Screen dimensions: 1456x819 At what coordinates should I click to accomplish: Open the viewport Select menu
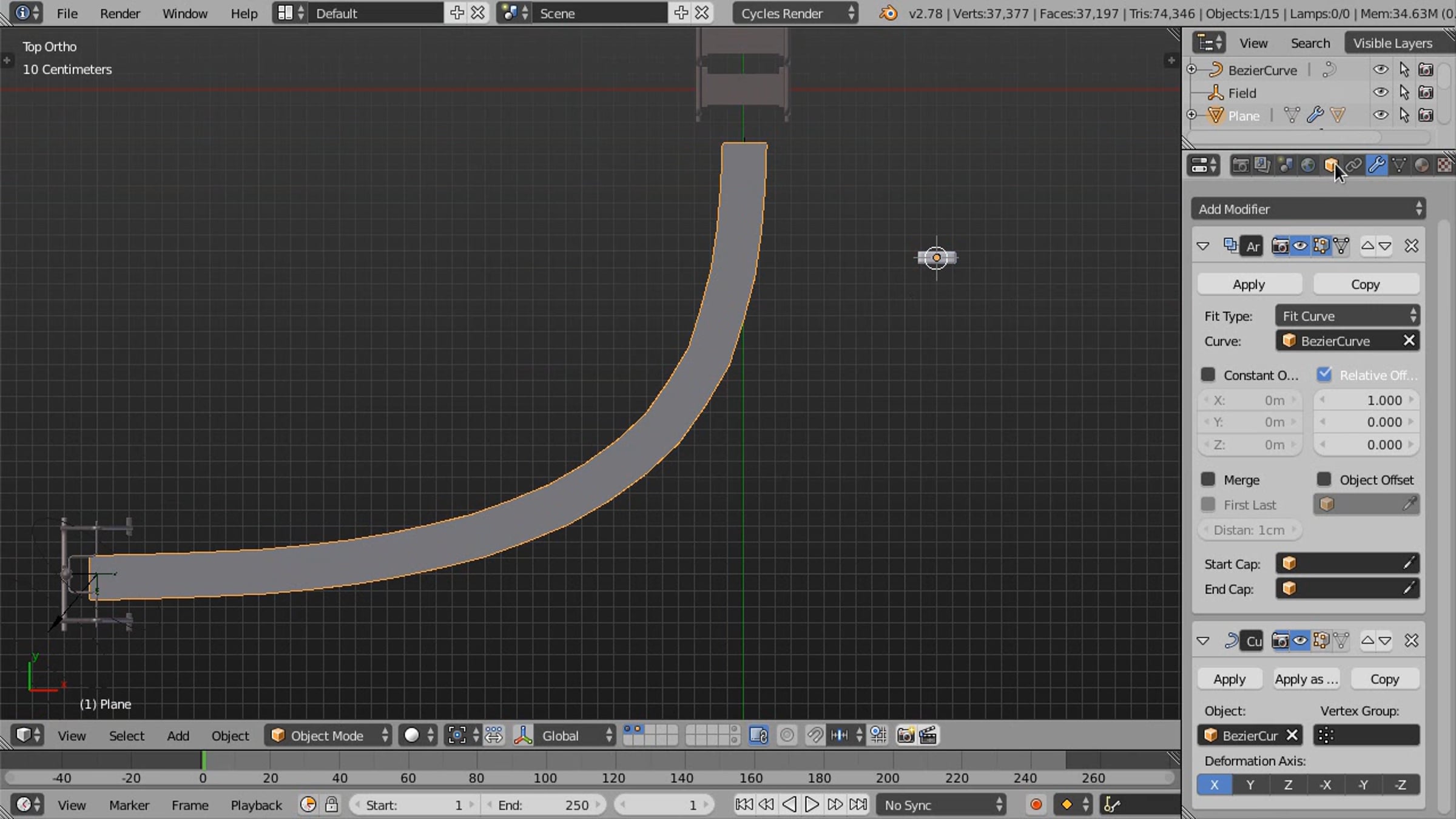pyautogui.click(x=126, y=735)
